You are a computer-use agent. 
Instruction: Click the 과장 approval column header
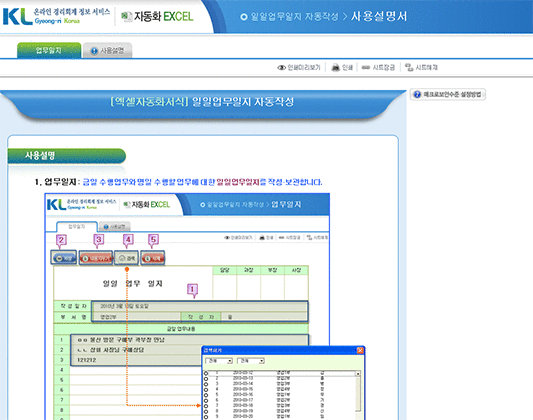click(248, 270)
